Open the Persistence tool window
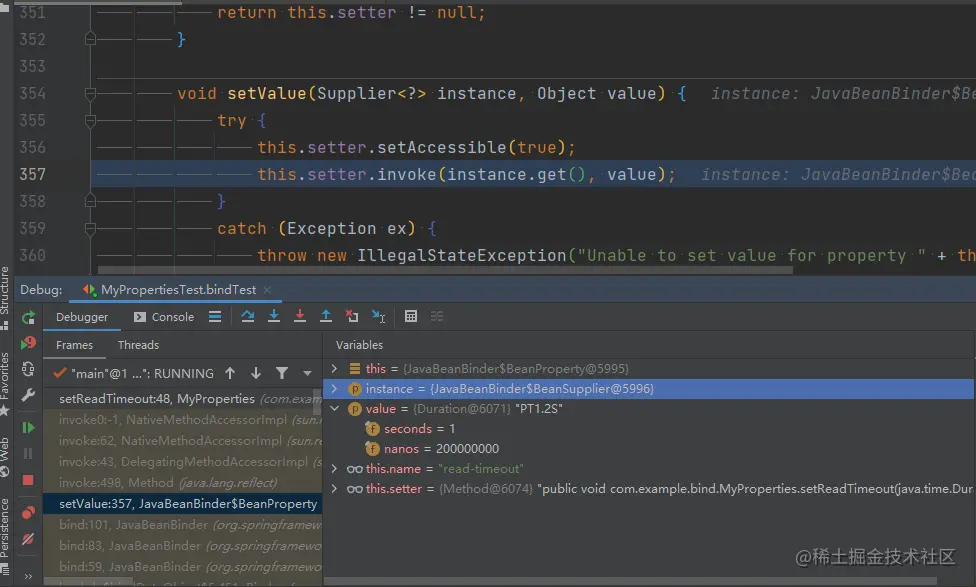 tap(5, 535)
